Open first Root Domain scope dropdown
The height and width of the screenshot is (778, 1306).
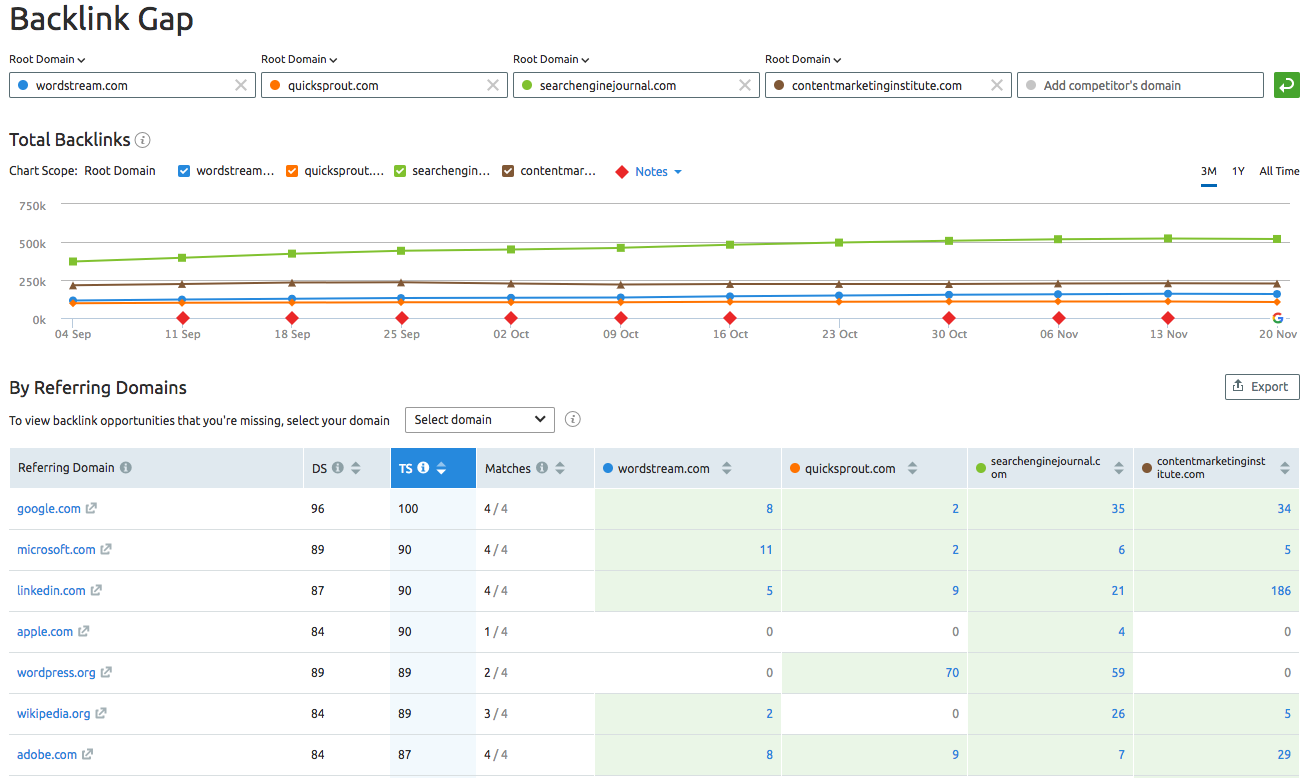(47, 59)
